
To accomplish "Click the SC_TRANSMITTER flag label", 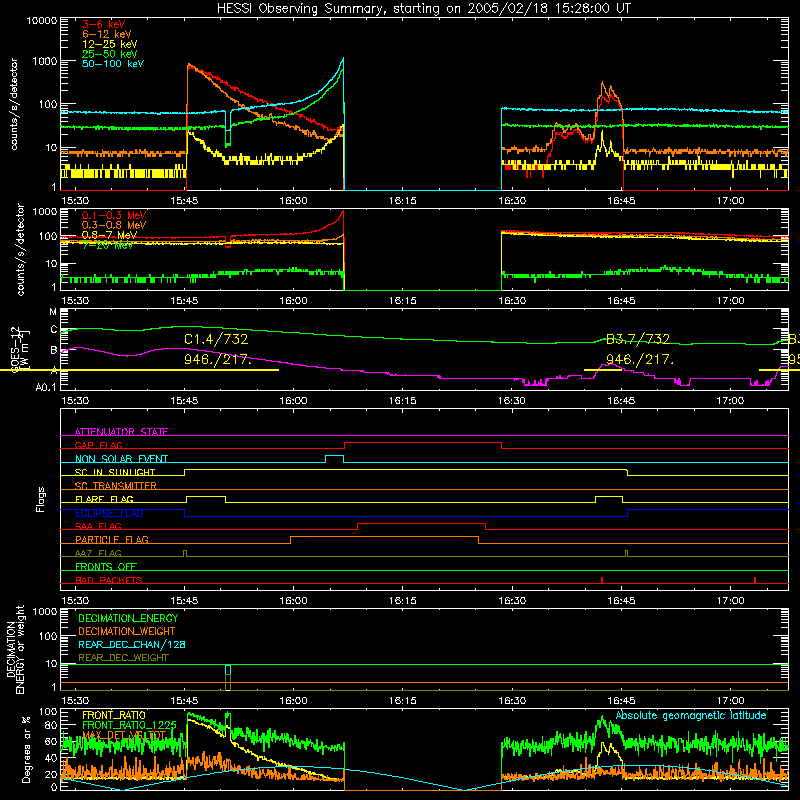I will (x=115, y=486).
